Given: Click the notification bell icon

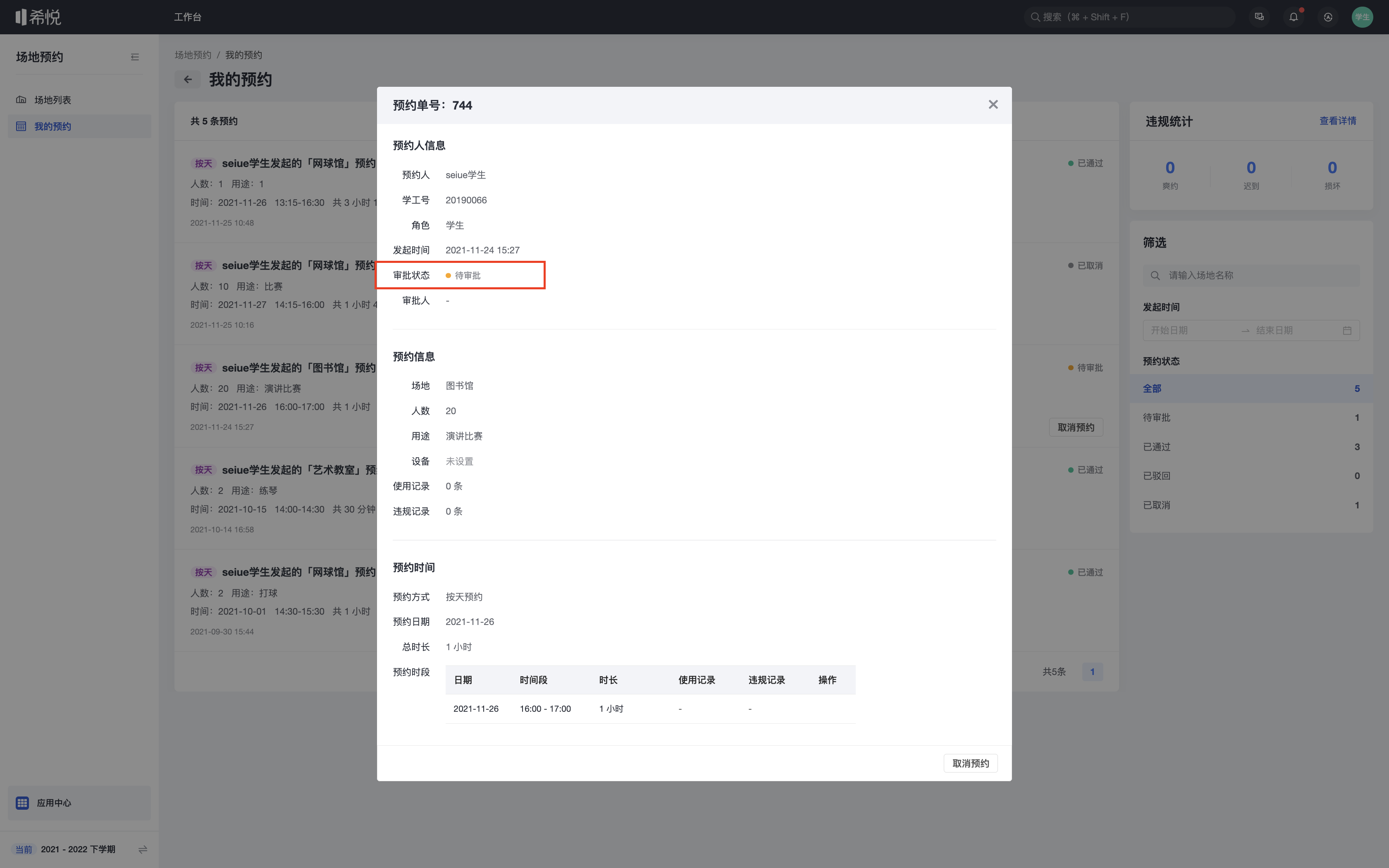Looking at the screenshot, I should [1293, 17].
